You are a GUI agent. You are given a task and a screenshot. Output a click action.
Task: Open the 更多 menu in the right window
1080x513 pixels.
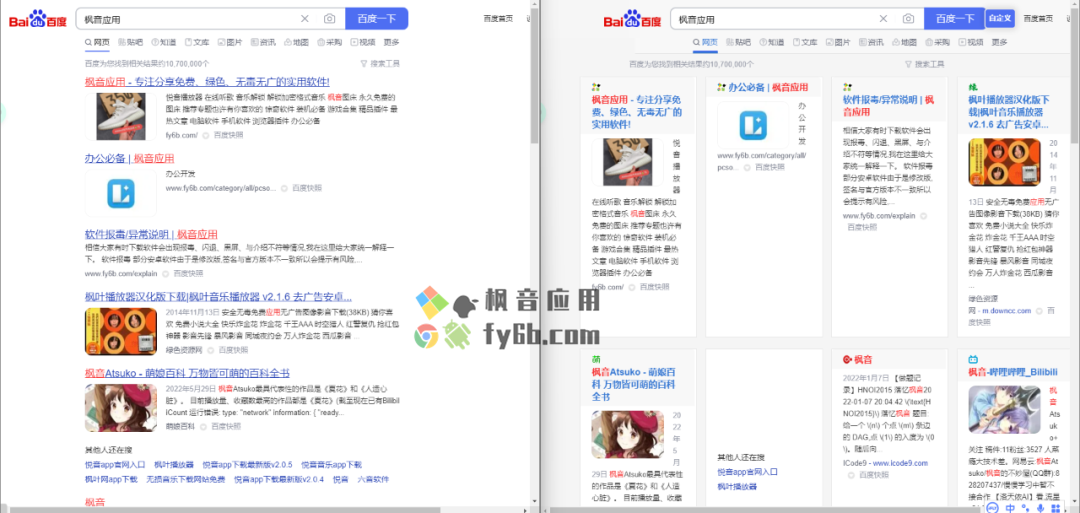tap(1000, 43)
